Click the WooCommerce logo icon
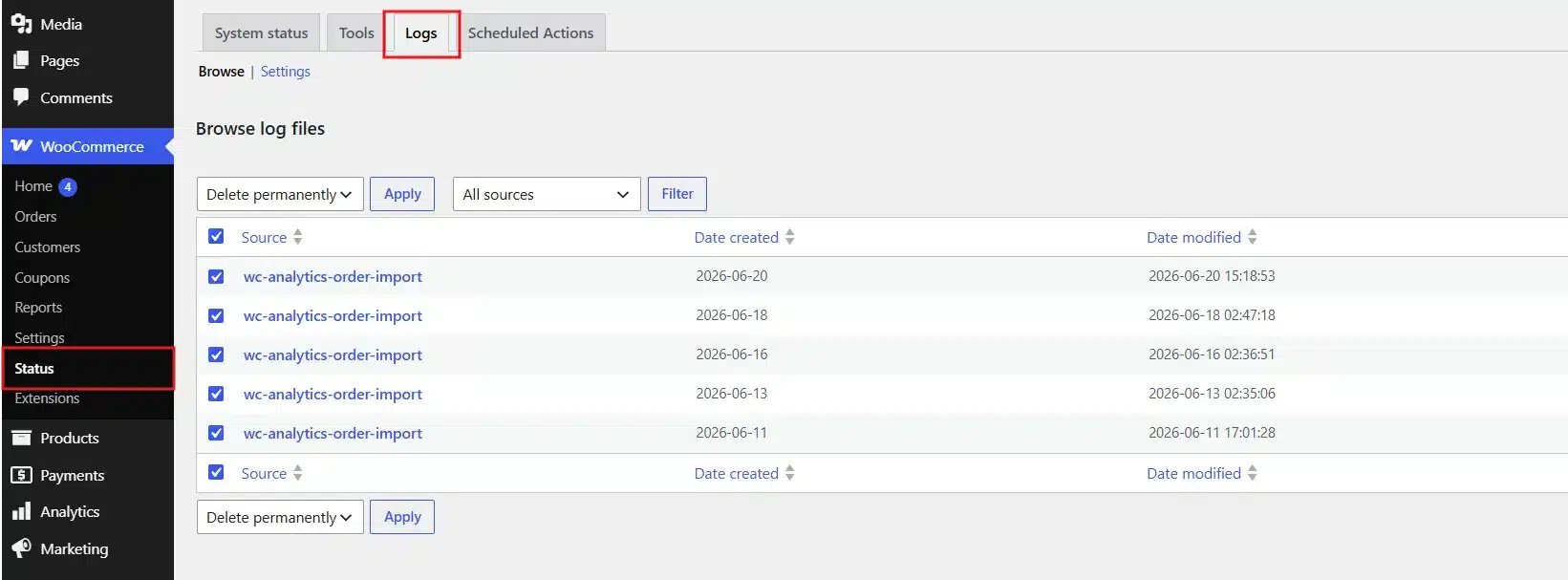The width and height of the screenshot is (1568, 580). [x=21, y=146]
